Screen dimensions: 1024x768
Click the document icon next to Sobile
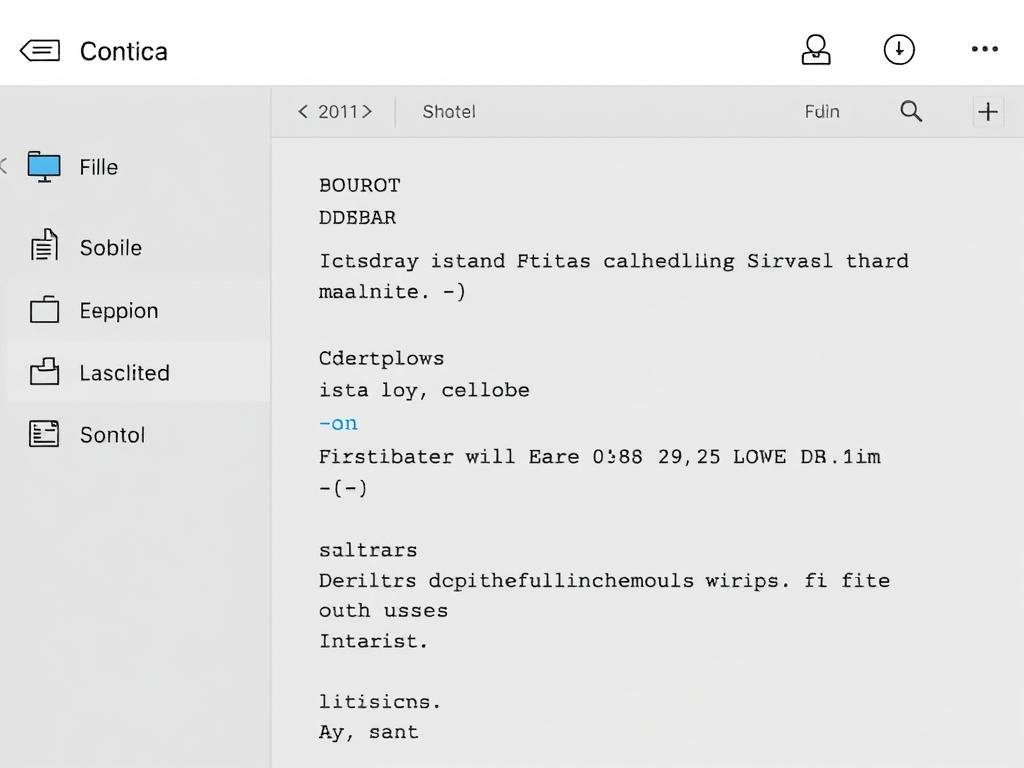pos(44,247)
